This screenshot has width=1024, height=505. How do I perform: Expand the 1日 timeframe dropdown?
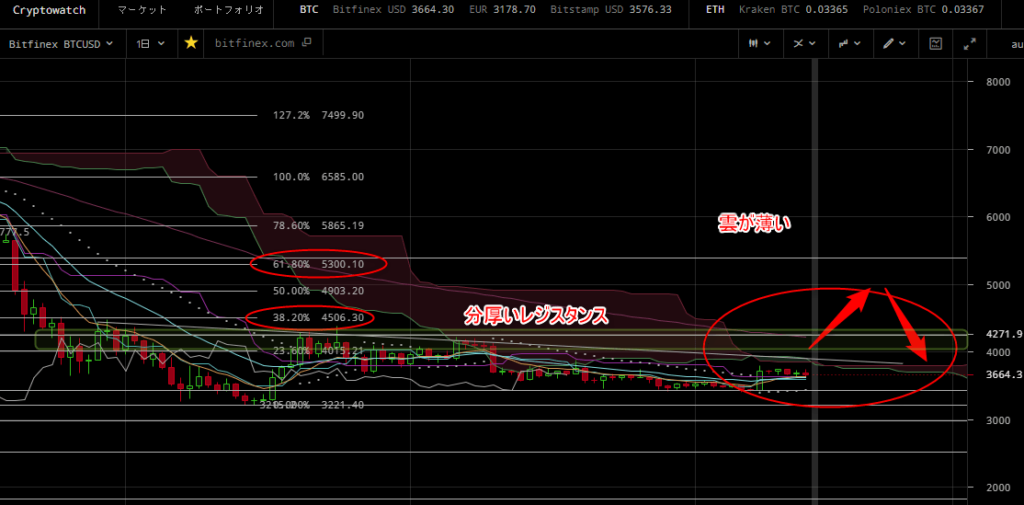[x=150, y=44]
